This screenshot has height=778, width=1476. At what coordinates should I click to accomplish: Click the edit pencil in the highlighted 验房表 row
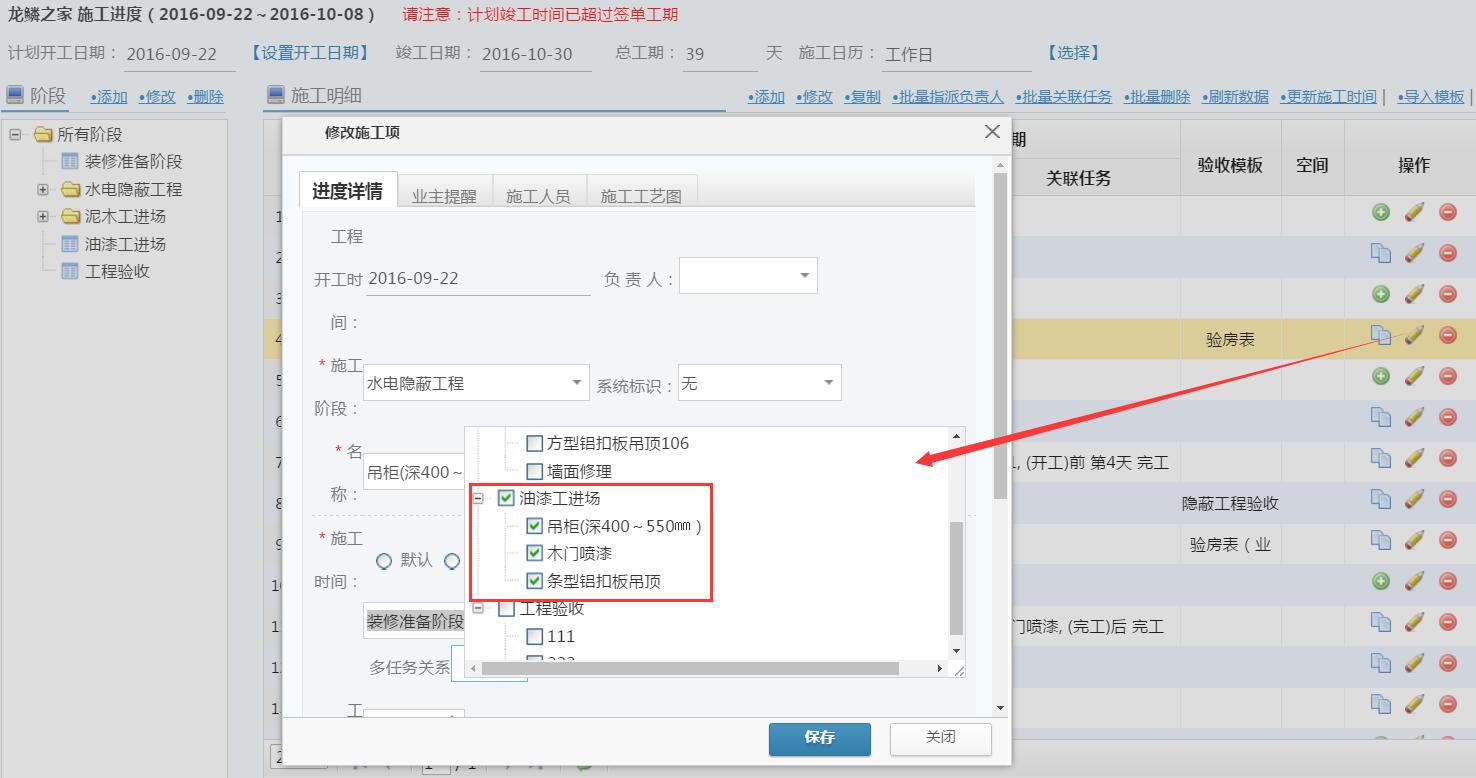[x=1414, y=335]
